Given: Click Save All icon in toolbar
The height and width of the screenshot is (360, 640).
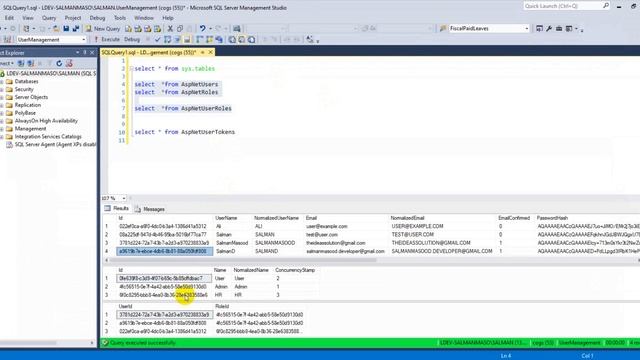Looking at the screenshot, I should 76,29.
